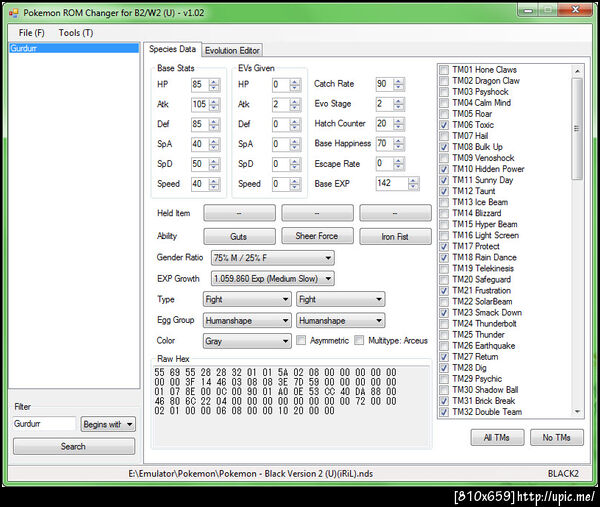Adjust the EV Atk spinner arrows

pyautogui.click(x=295, y=104)
